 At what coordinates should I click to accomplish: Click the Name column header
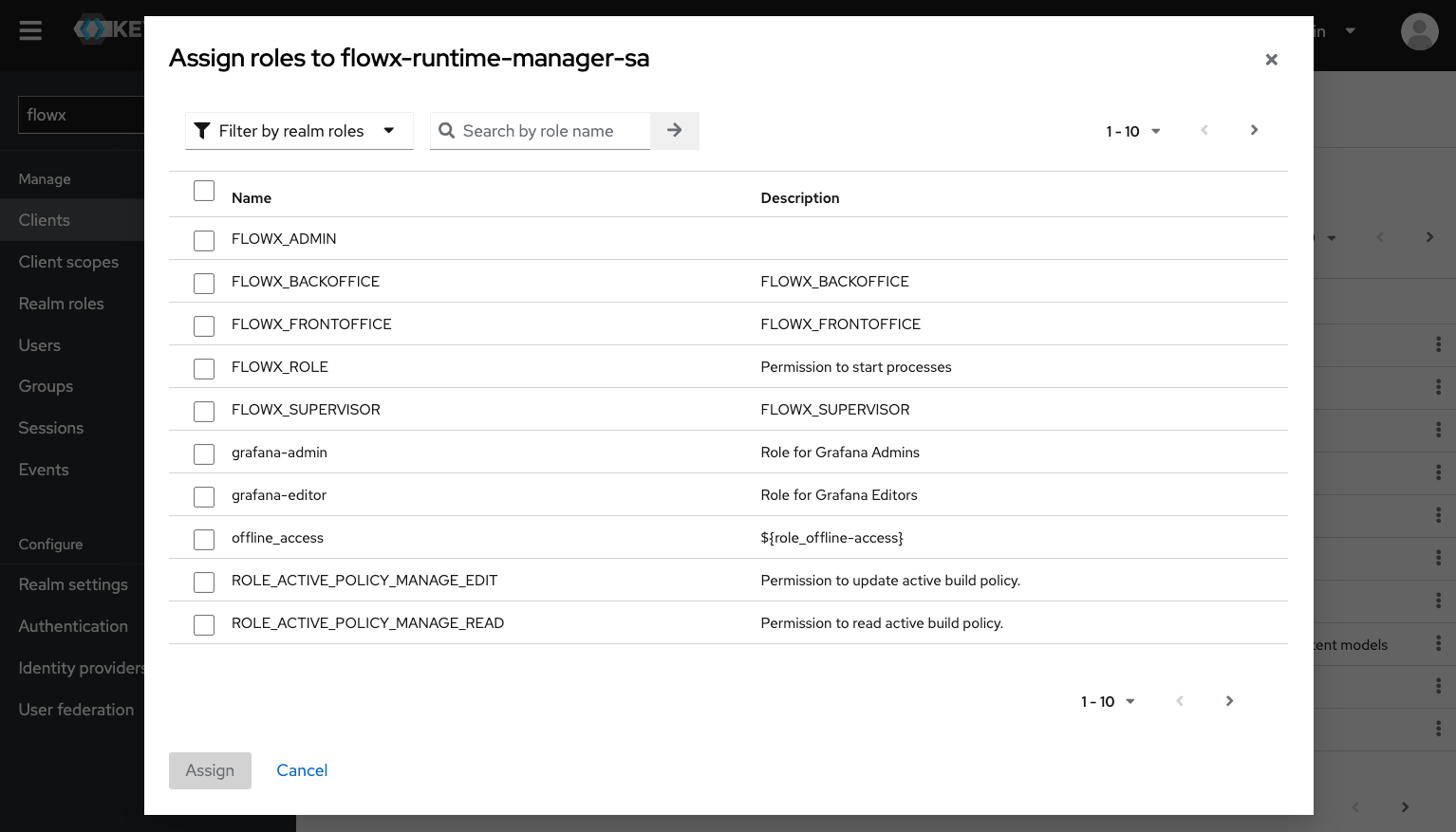(x=252, y=198)
